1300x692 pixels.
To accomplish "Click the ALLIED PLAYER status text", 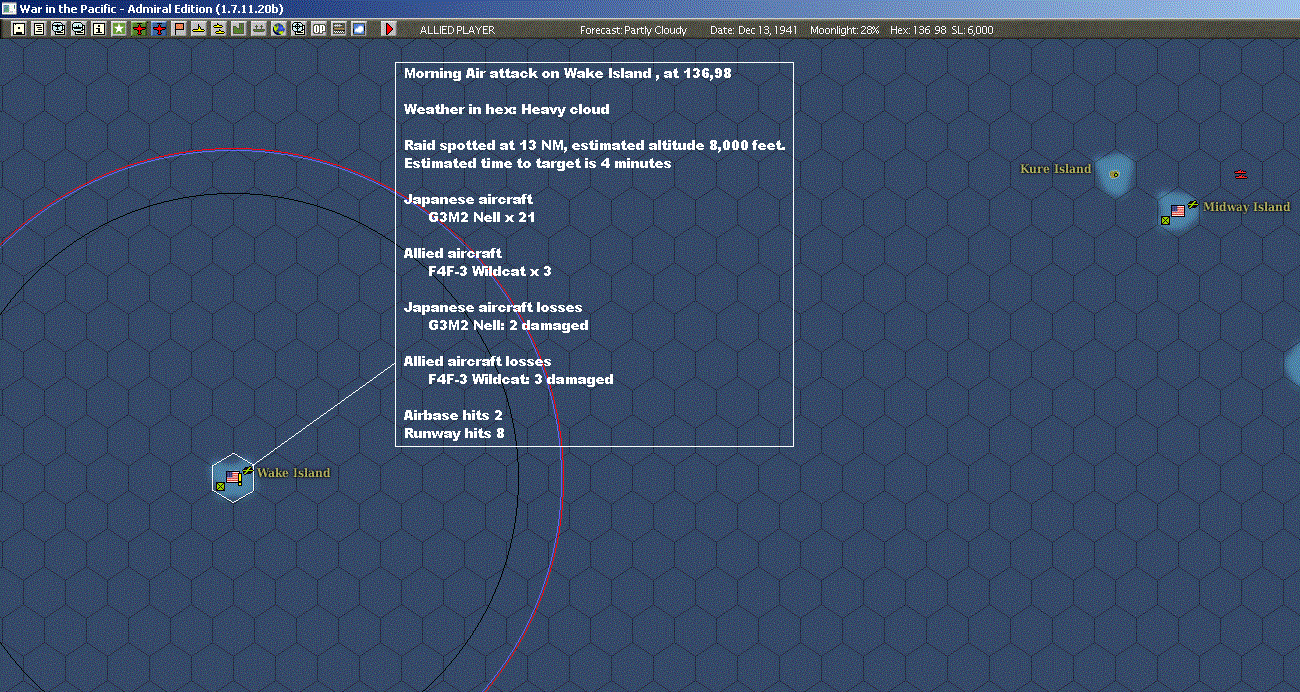I will (457, 30).
